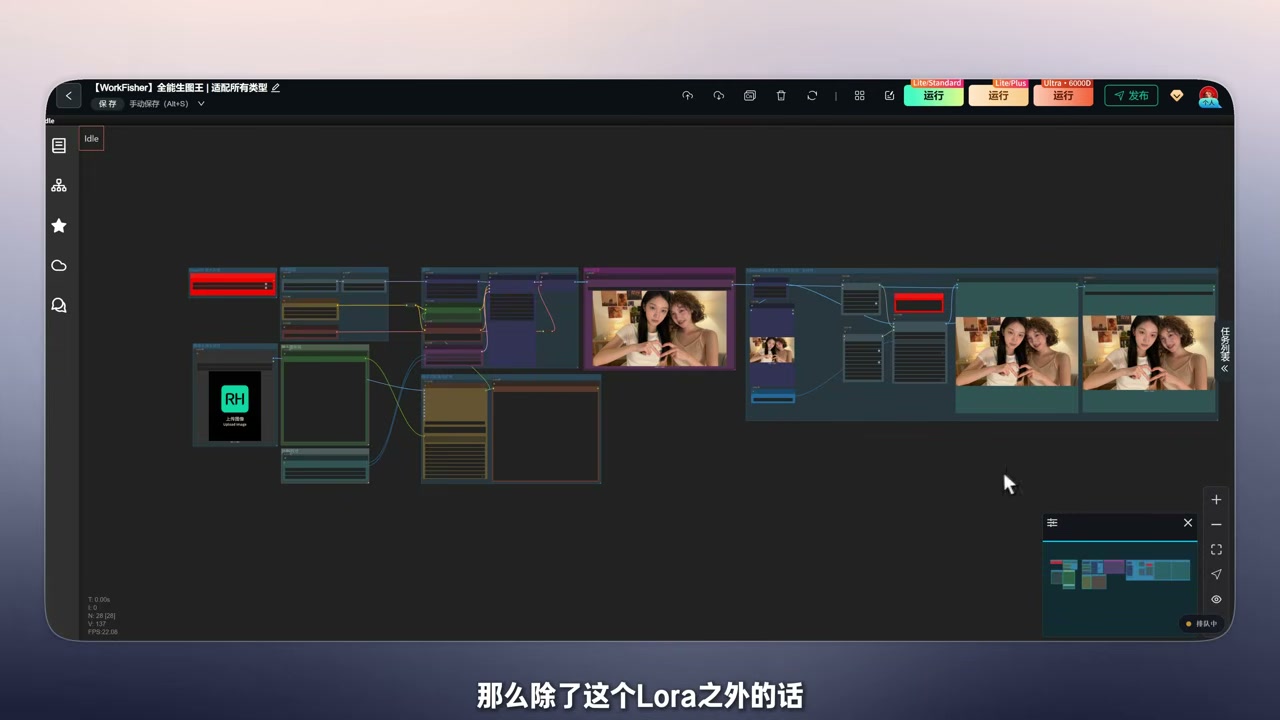
Task: Run workflow with Ultra 6000D 运行 button
Action: pyautogui.click(x=1063, y=96)
